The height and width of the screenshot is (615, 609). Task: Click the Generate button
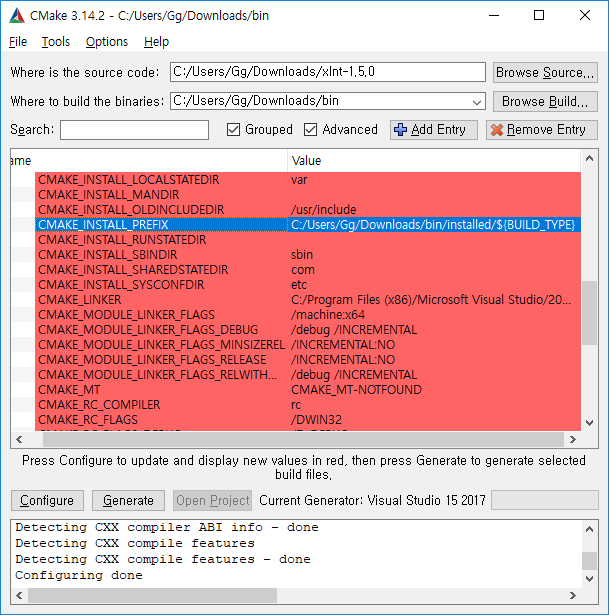coord(128,500)
